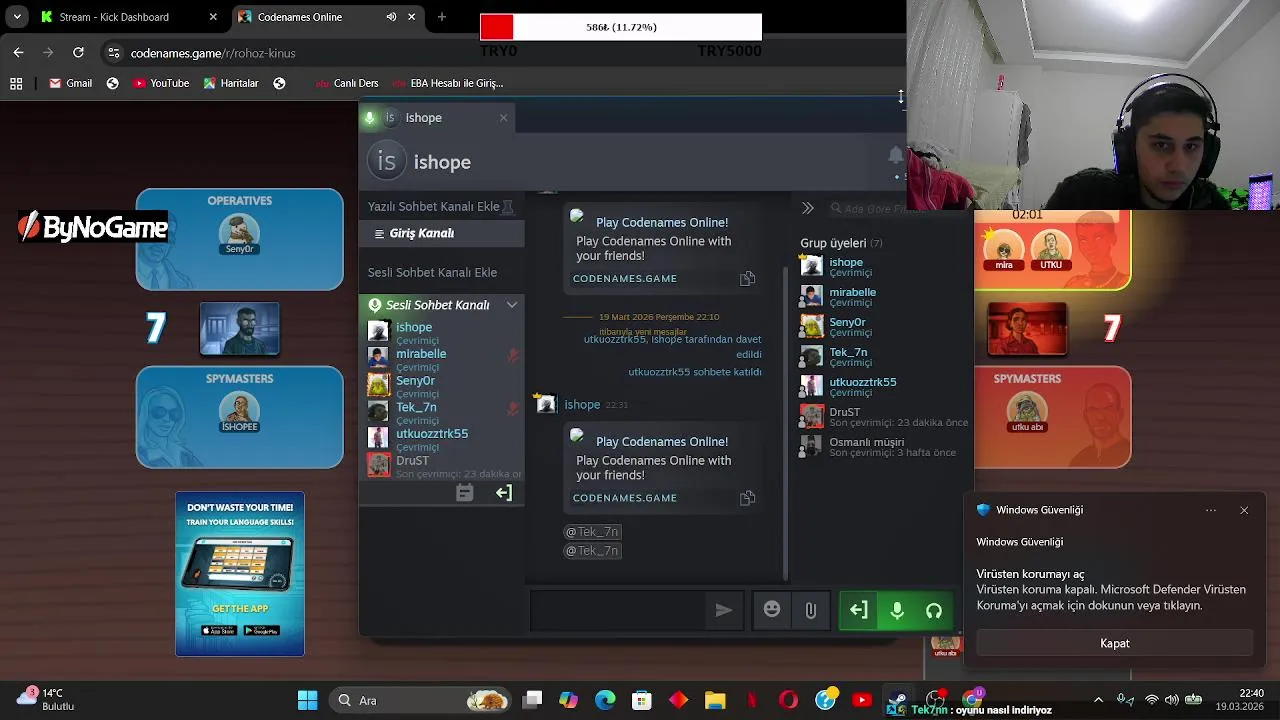Click DruST in the left voice list
The height and width of the screenshot is (720, 1280).
point(412,461)
